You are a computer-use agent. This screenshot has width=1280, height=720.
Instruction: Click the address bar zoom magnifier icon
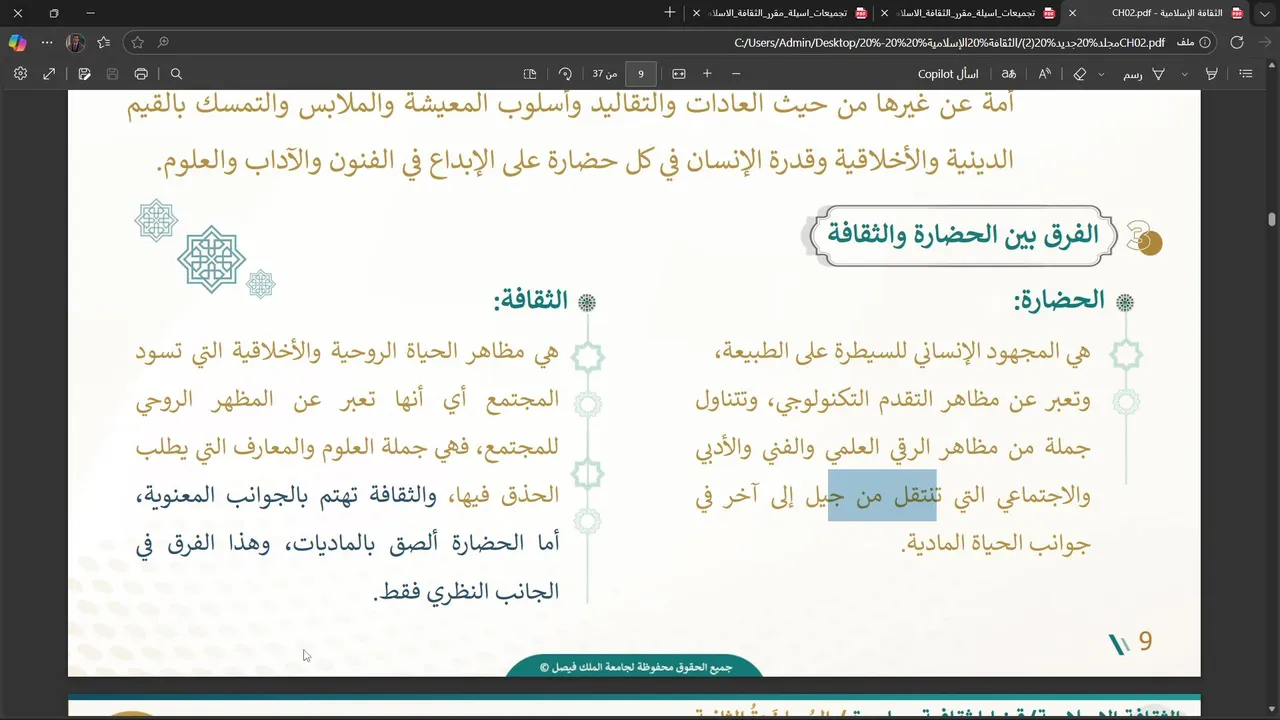point(163,42)
